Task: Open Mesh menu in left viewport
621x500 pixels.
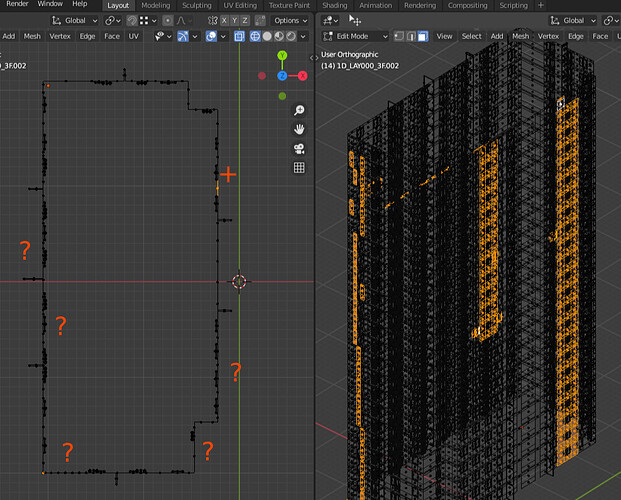Action: click(32, 36)
